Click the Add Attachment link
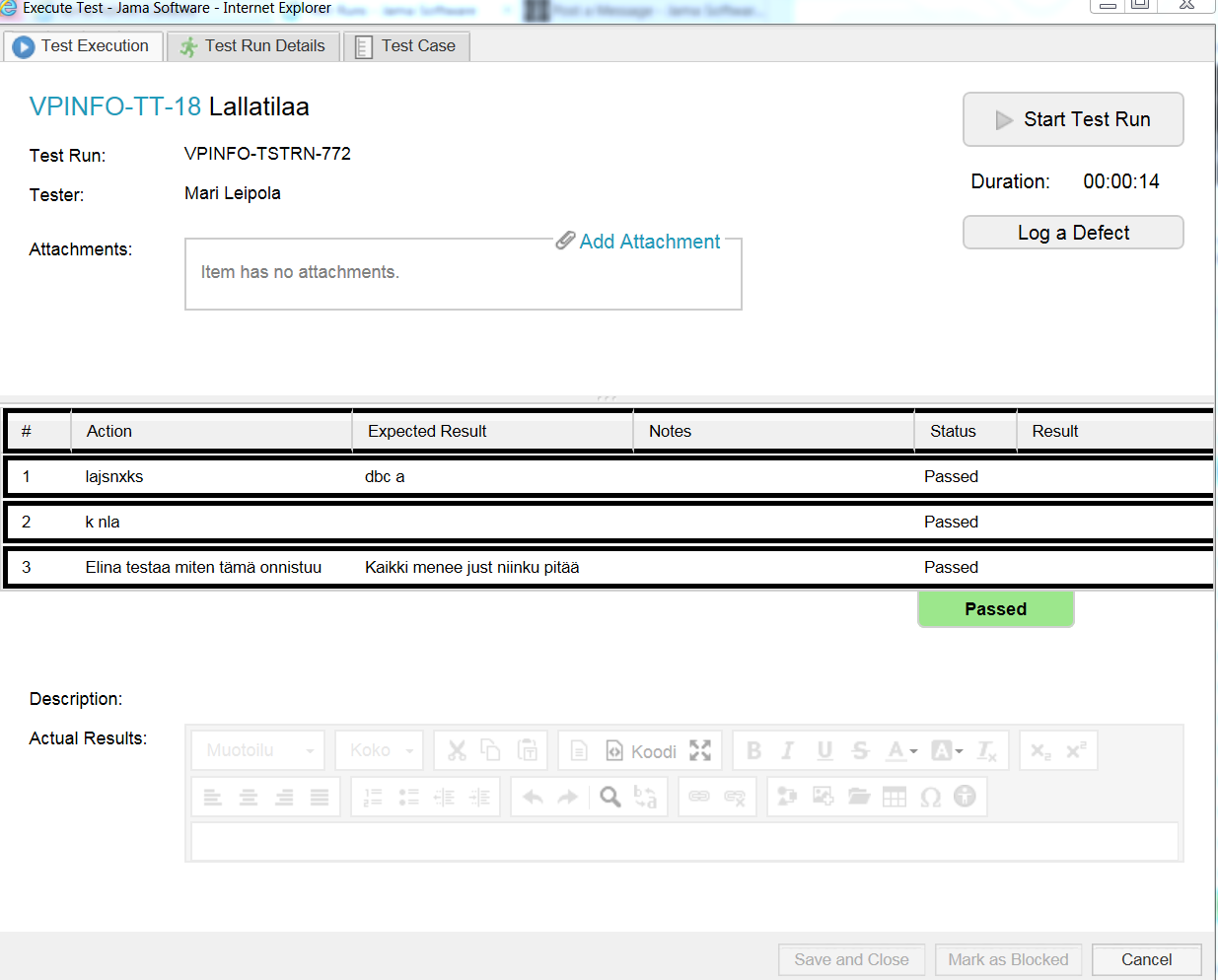The width and height of the screenshot is (1218, 980). click(x=638, y=242)
